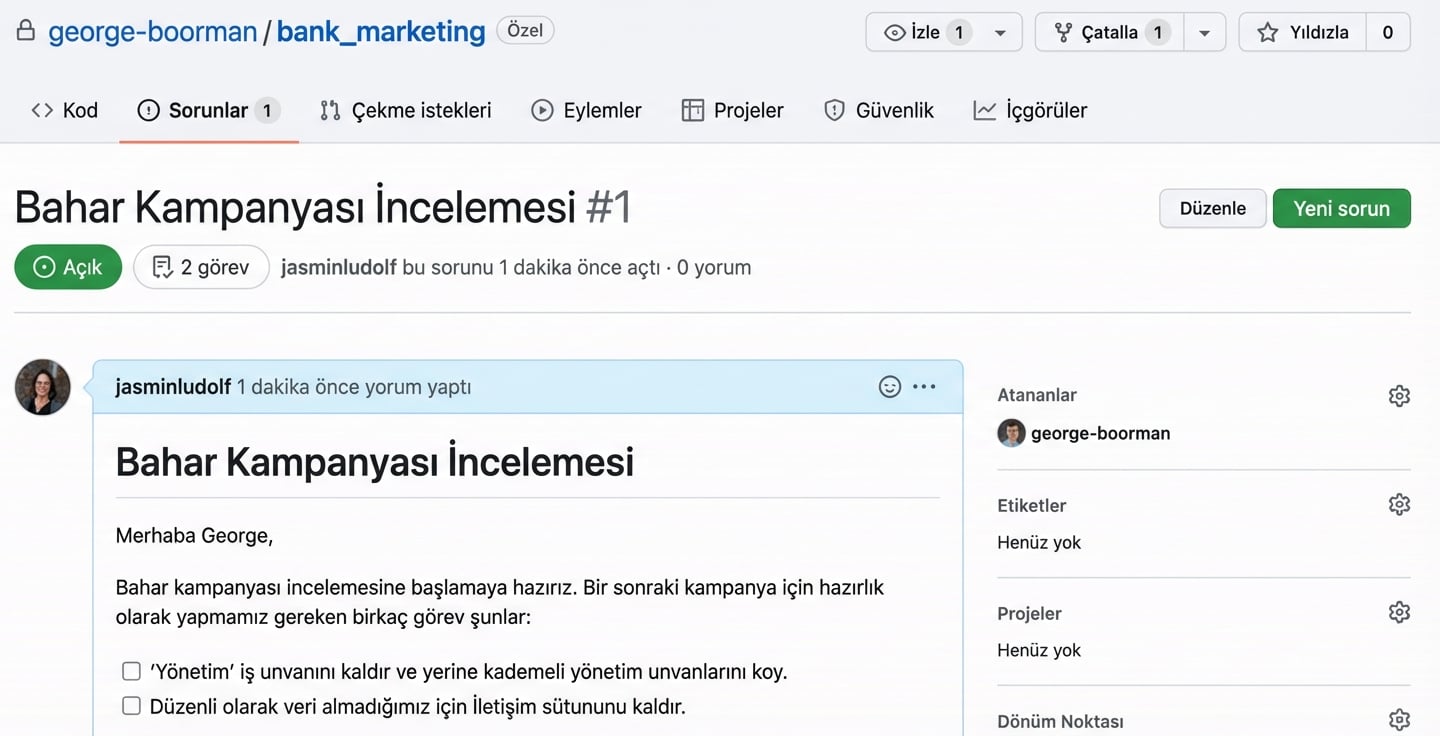This screenshot has width=1440, height=736.
Task: Open the 2 görev task list expander
Action: pyautogui.click(x=200, y=266)
